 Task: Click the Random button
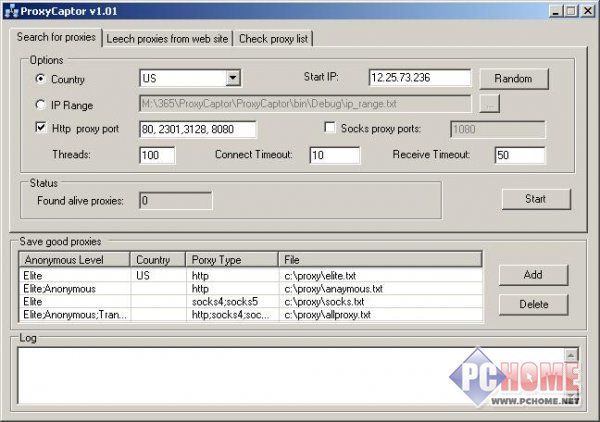tap(514, 79)
